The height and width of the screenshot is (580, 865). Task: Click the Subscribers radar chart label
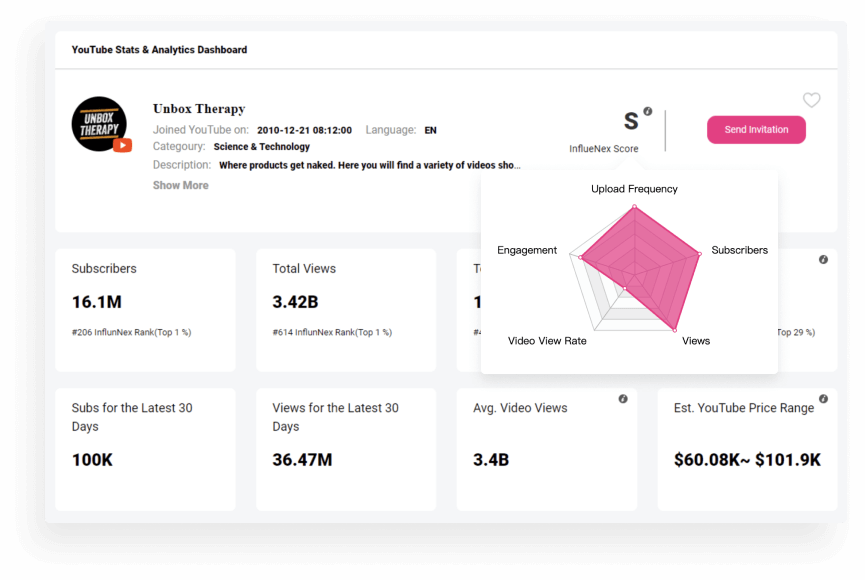point(739,250)
